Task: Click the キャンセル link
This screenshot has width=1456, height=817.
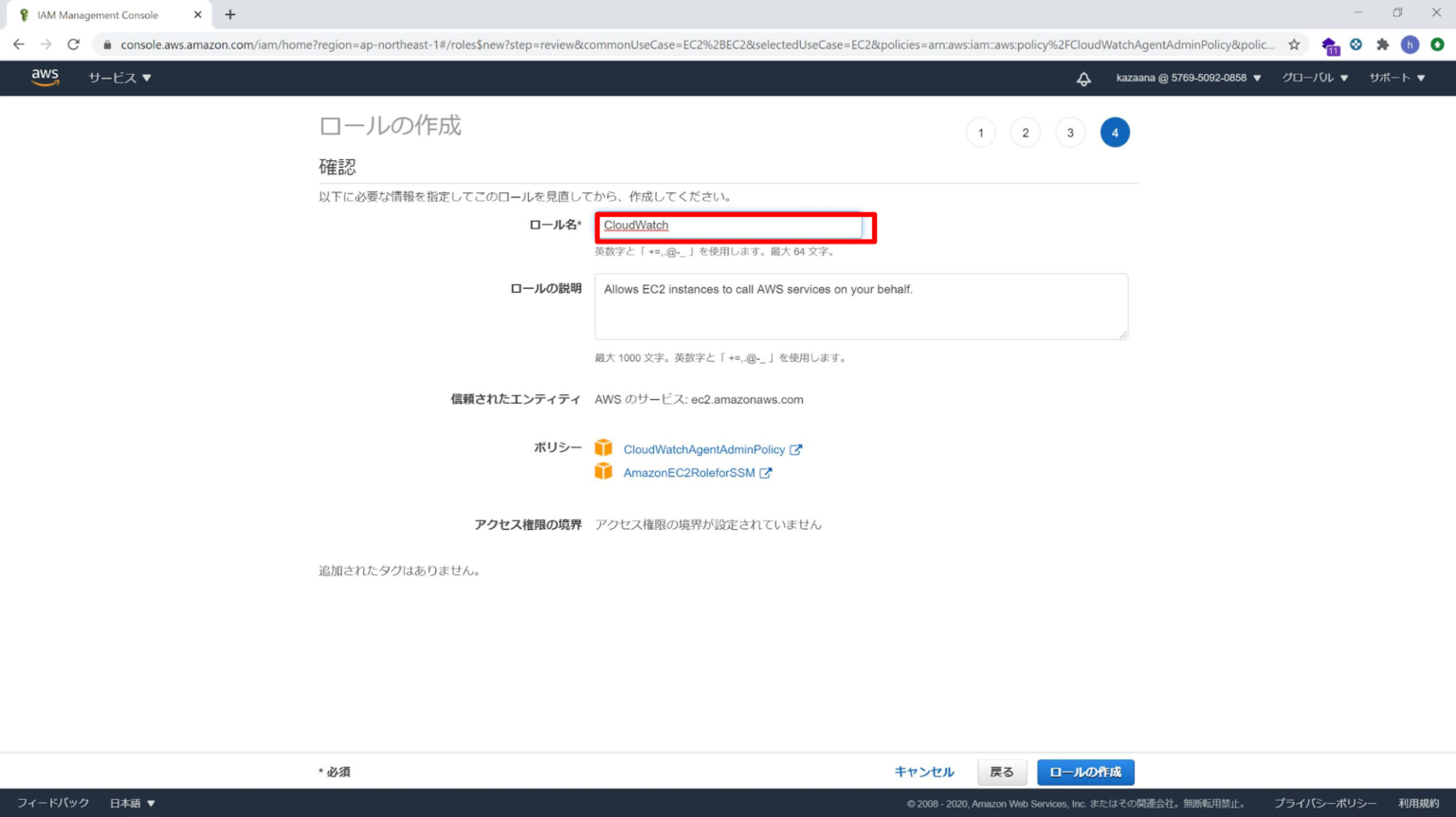Action: point(923,772)
